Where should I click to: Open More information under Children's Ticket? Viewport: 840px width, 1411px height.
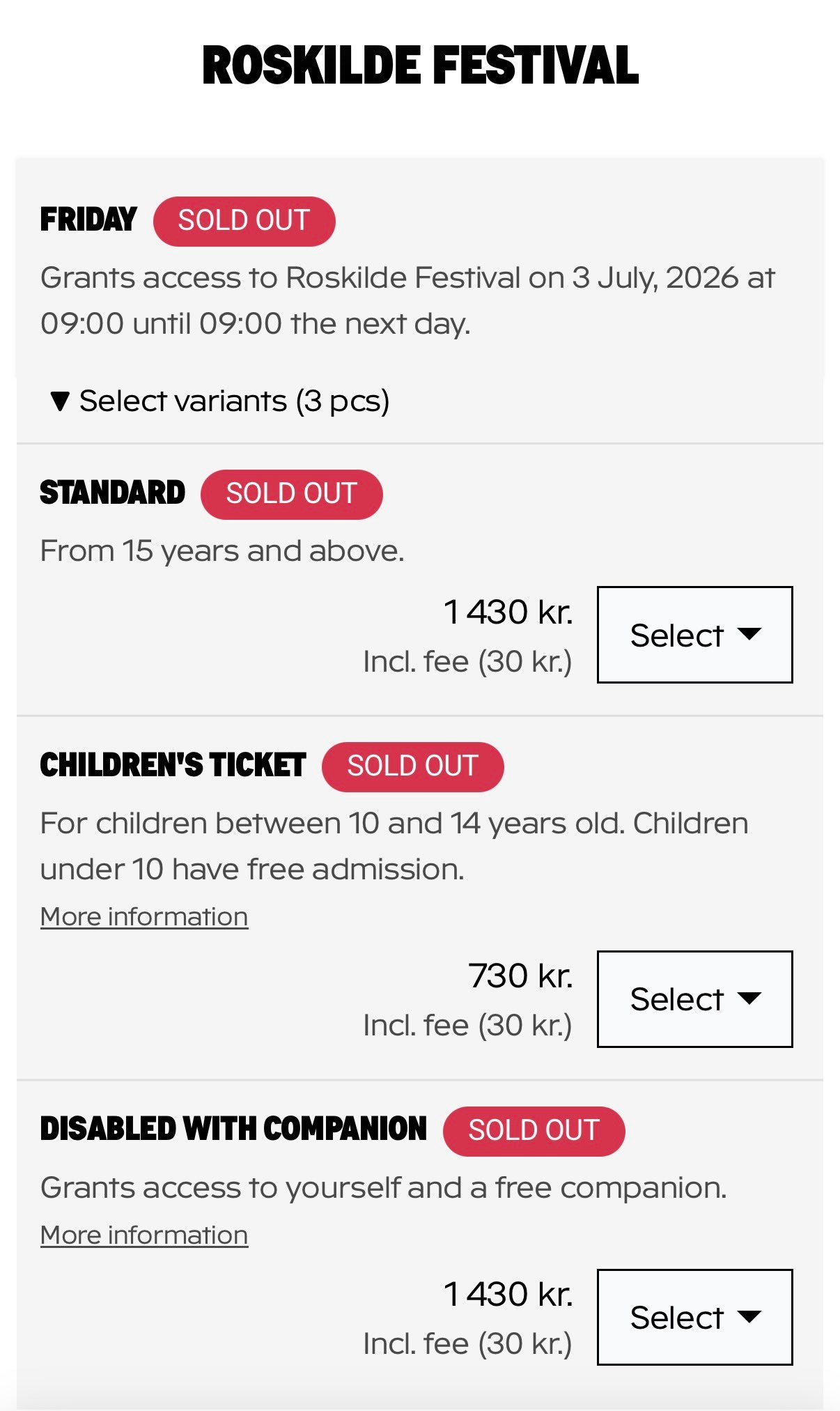pyautogui.click(x=144, y=917)
